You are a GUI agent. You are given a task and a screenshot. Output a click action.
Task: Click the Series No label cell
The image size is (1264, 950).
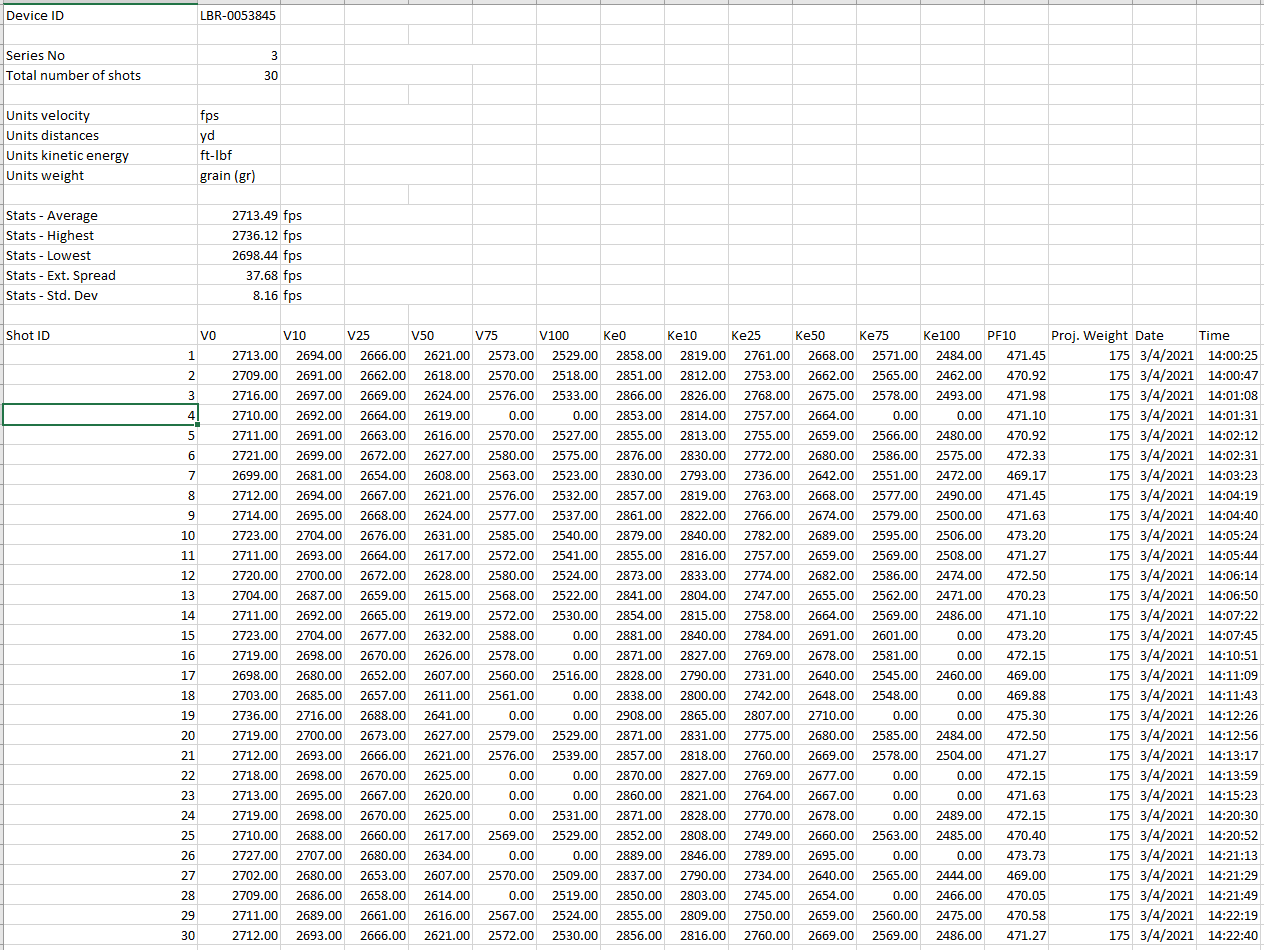(x=35, y=55)
